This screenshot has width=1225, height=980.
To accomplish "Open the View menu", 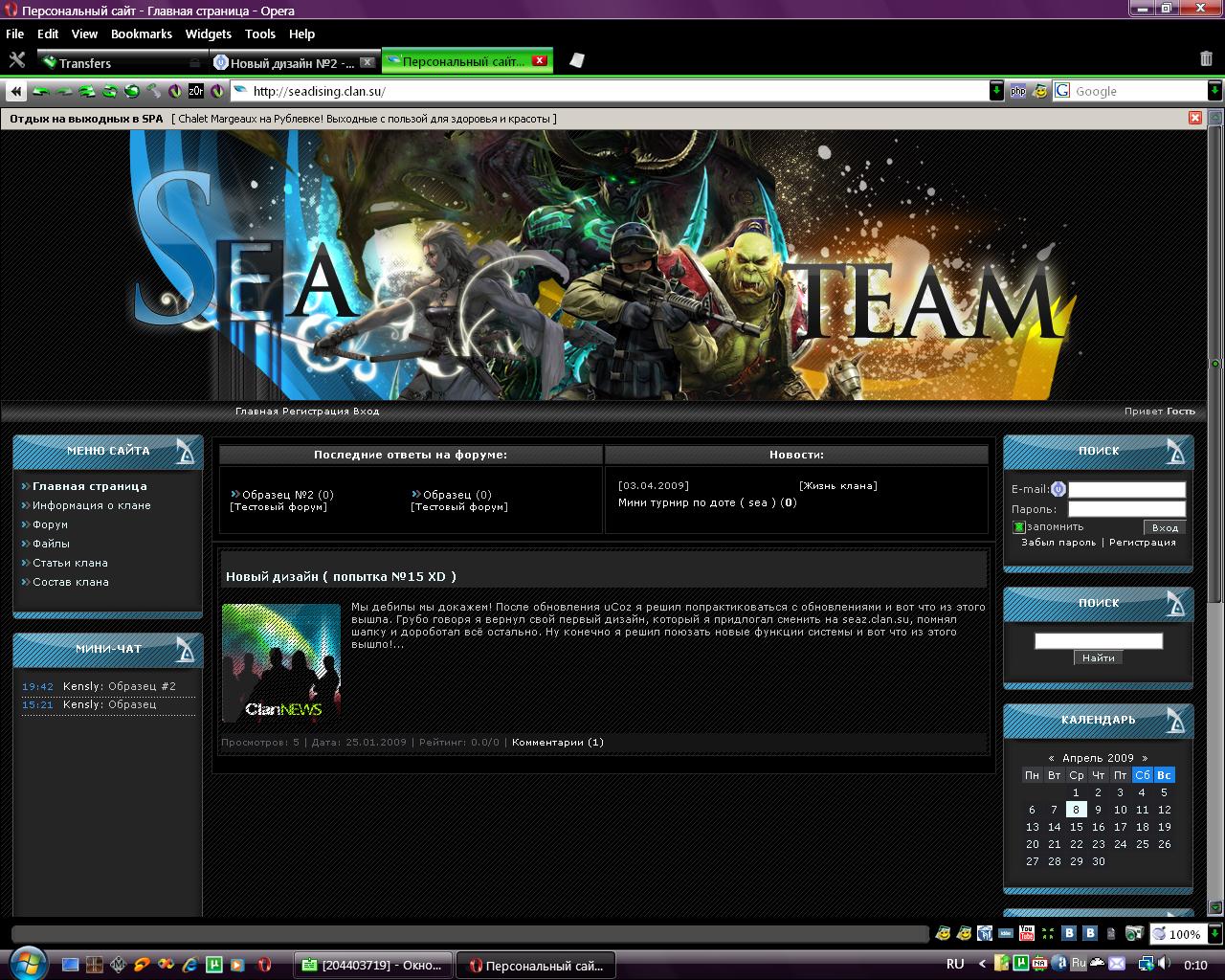I will (x=84, y=33).
